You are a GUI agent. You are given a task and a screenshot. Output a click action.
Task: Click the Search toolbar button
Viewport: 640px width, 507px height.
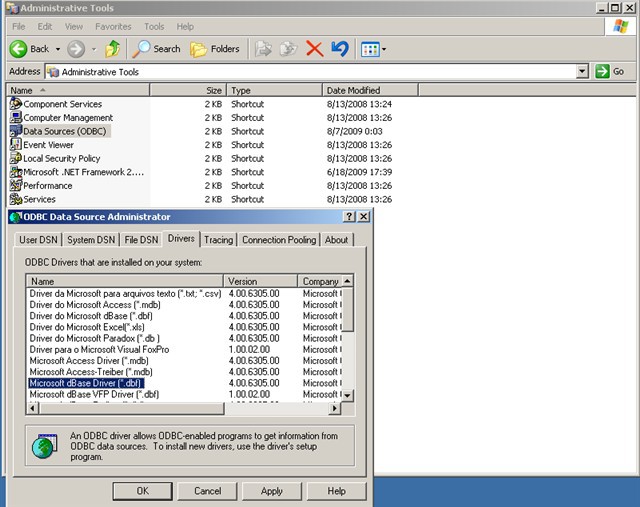point(157,48)
